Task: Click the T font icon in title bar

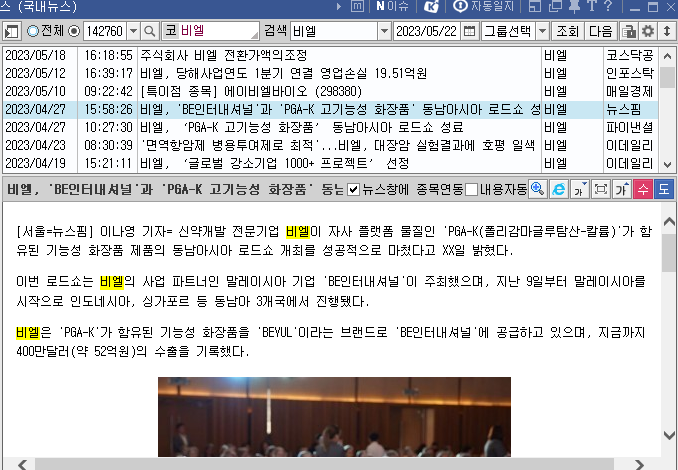Action: tap(591, 6)
